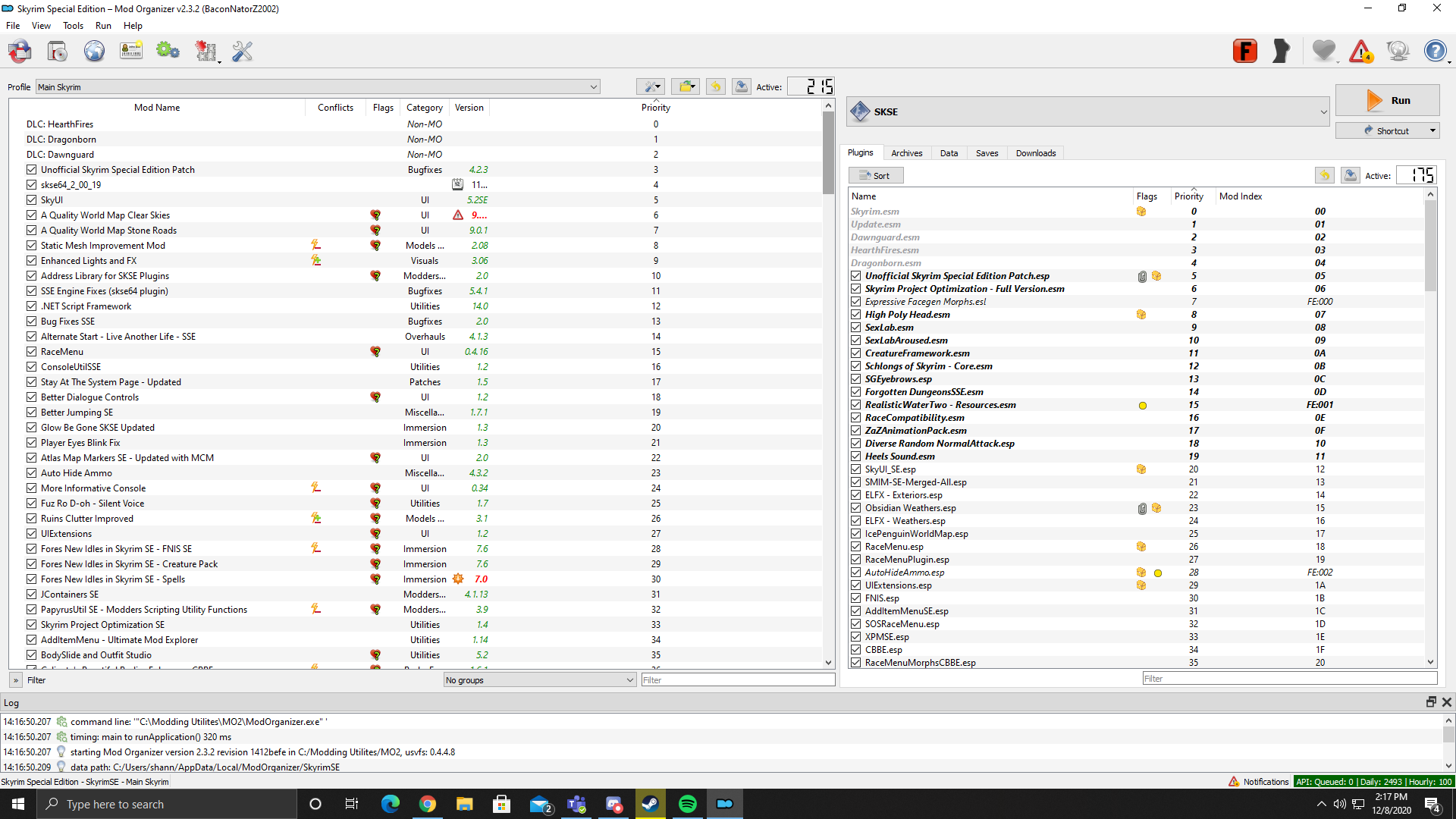Uncheck the FNIS.esp plugin
Viewport: 1456px width, 819px height.
(856, 598)
